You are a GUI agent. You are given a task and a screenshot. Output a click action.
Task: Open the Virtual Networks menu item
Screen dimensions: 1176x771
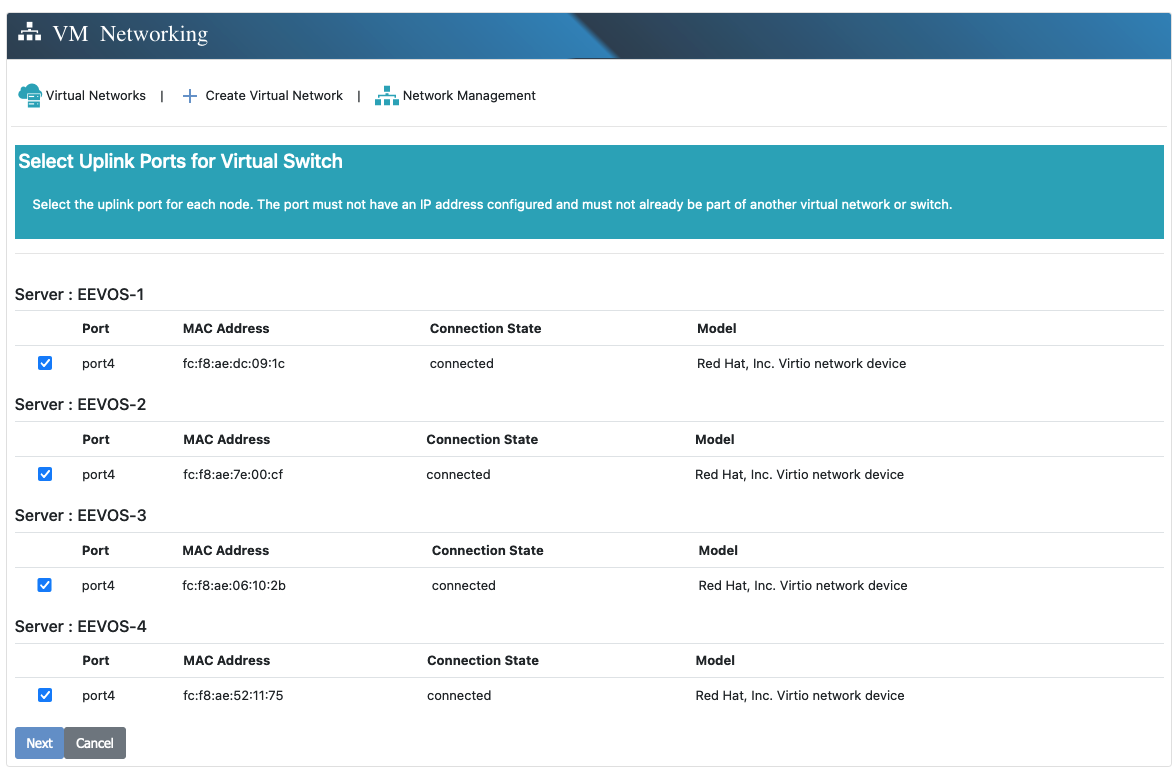pos(95,96)
